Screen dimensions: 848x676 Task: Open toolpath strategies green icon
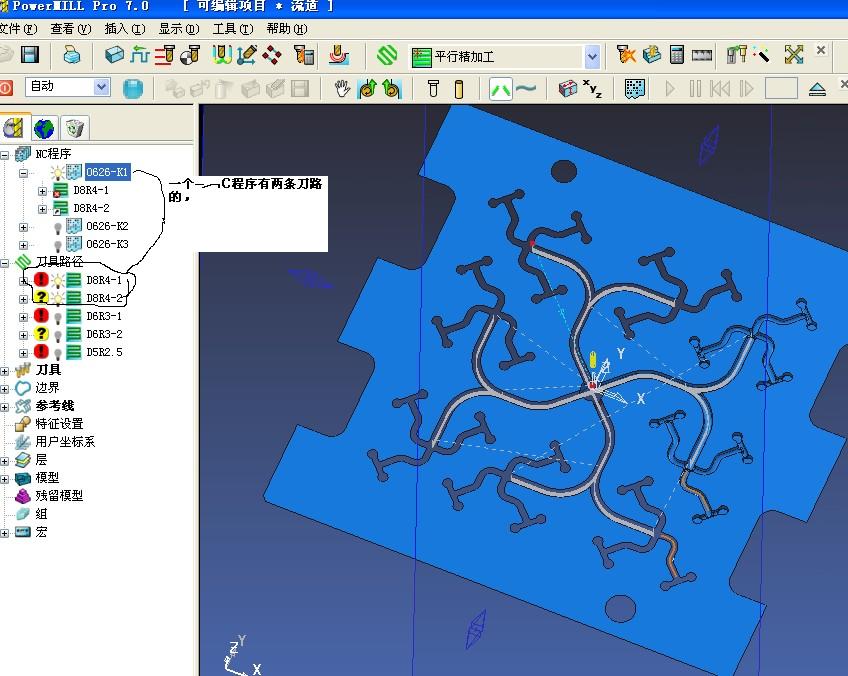coord(387,55)
